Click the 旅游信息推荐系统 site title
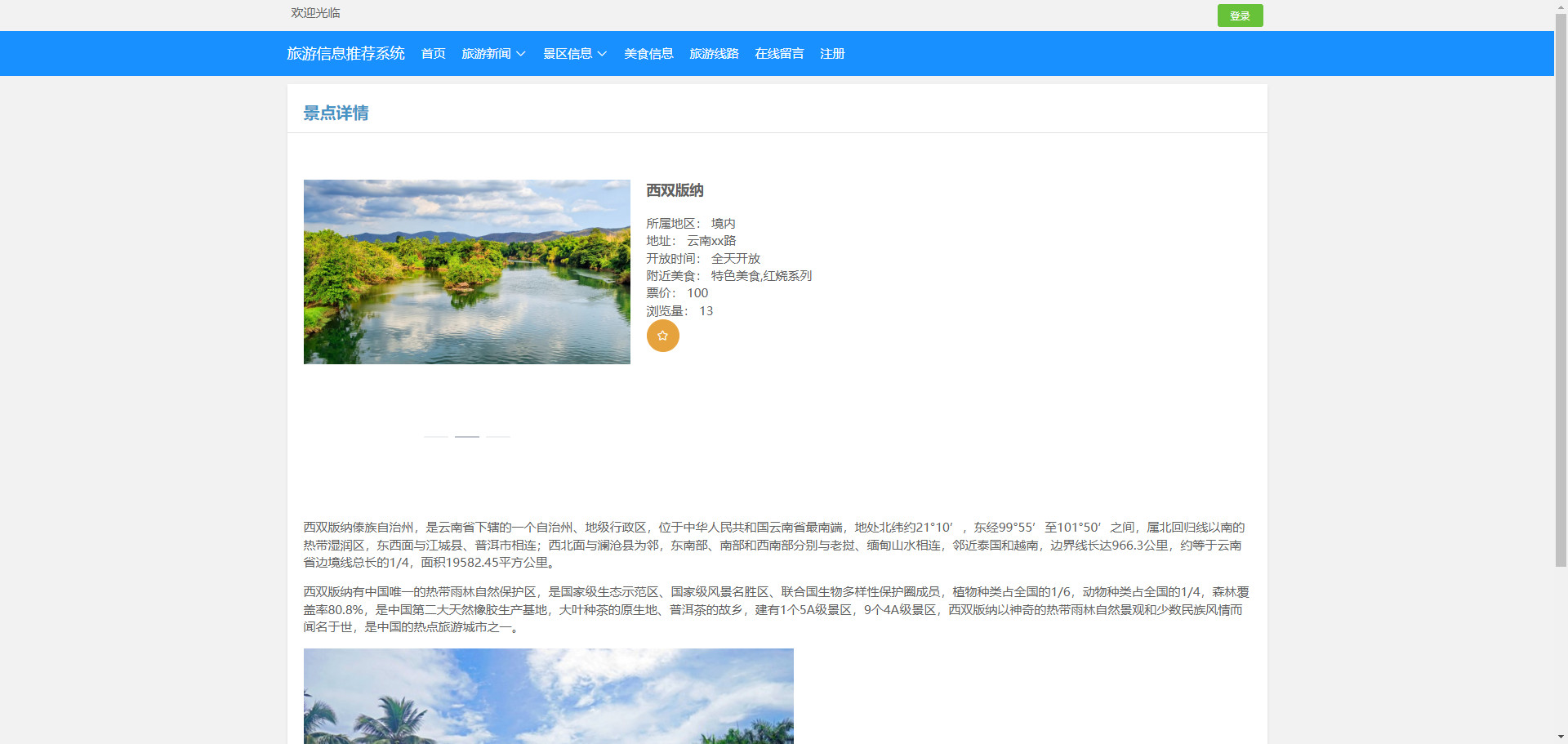Image resolution: width=1568 pixels, height=744 pixels. [x=345, y=54]
